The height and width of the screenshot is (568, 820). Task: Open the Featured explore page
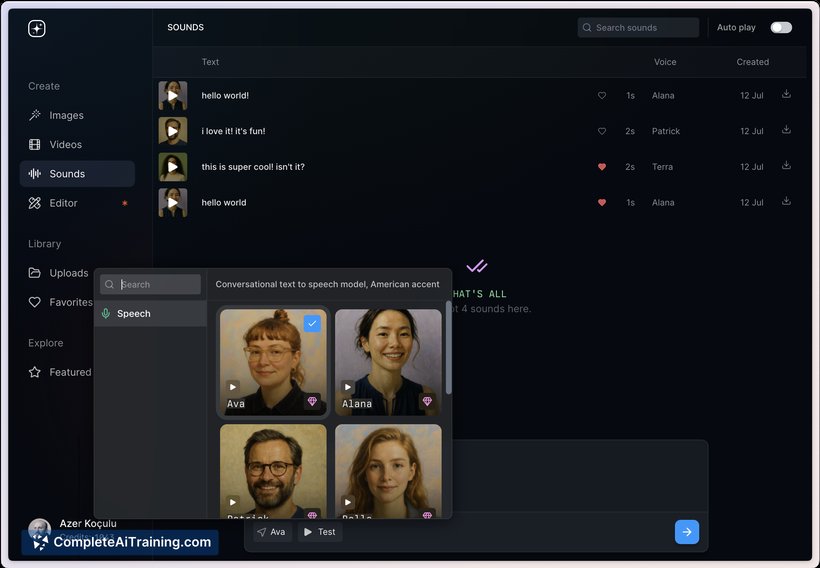coord(59,372)
